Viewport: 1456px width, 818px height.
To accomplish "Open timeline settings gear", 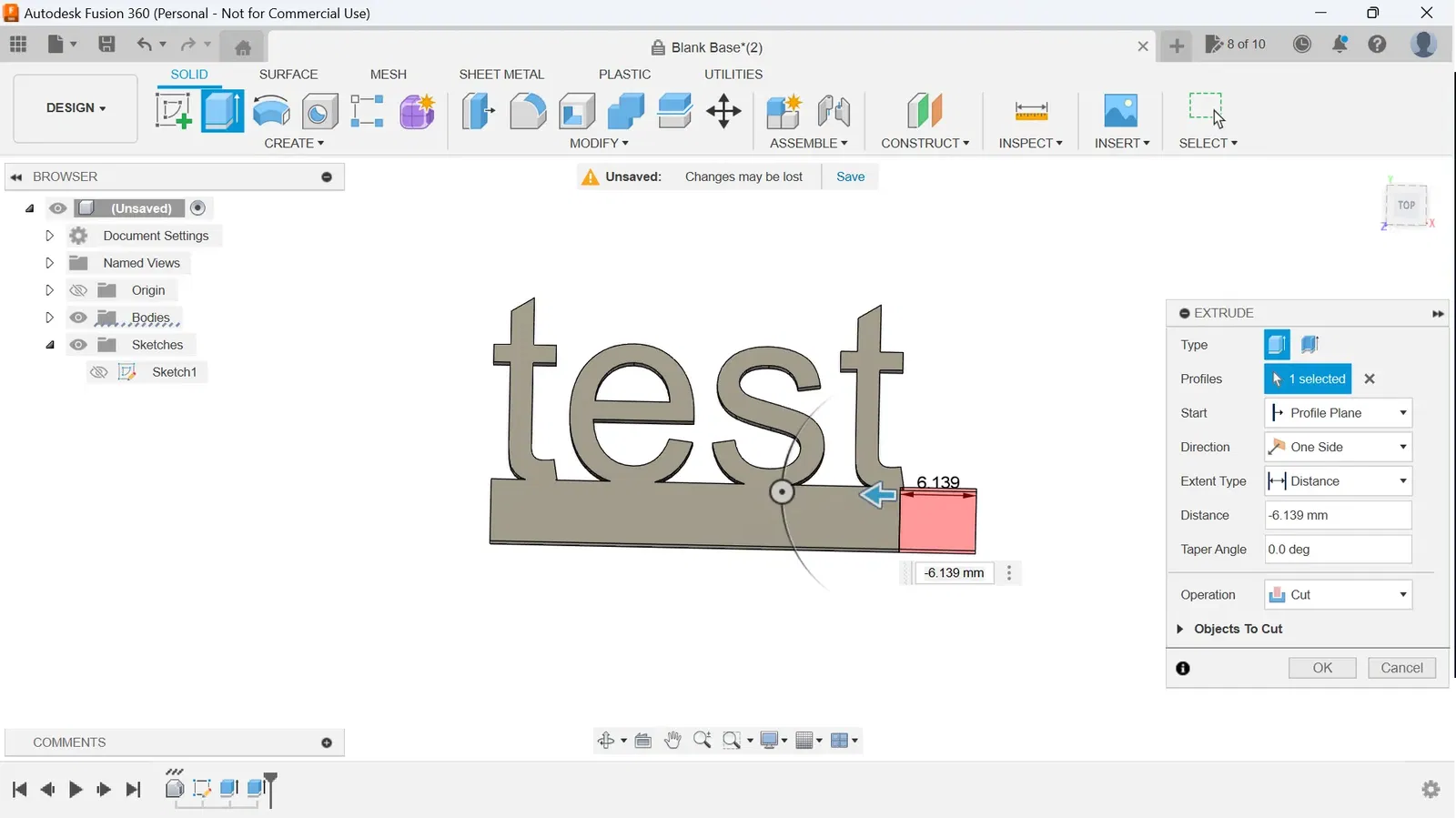I will point(1431,789).
